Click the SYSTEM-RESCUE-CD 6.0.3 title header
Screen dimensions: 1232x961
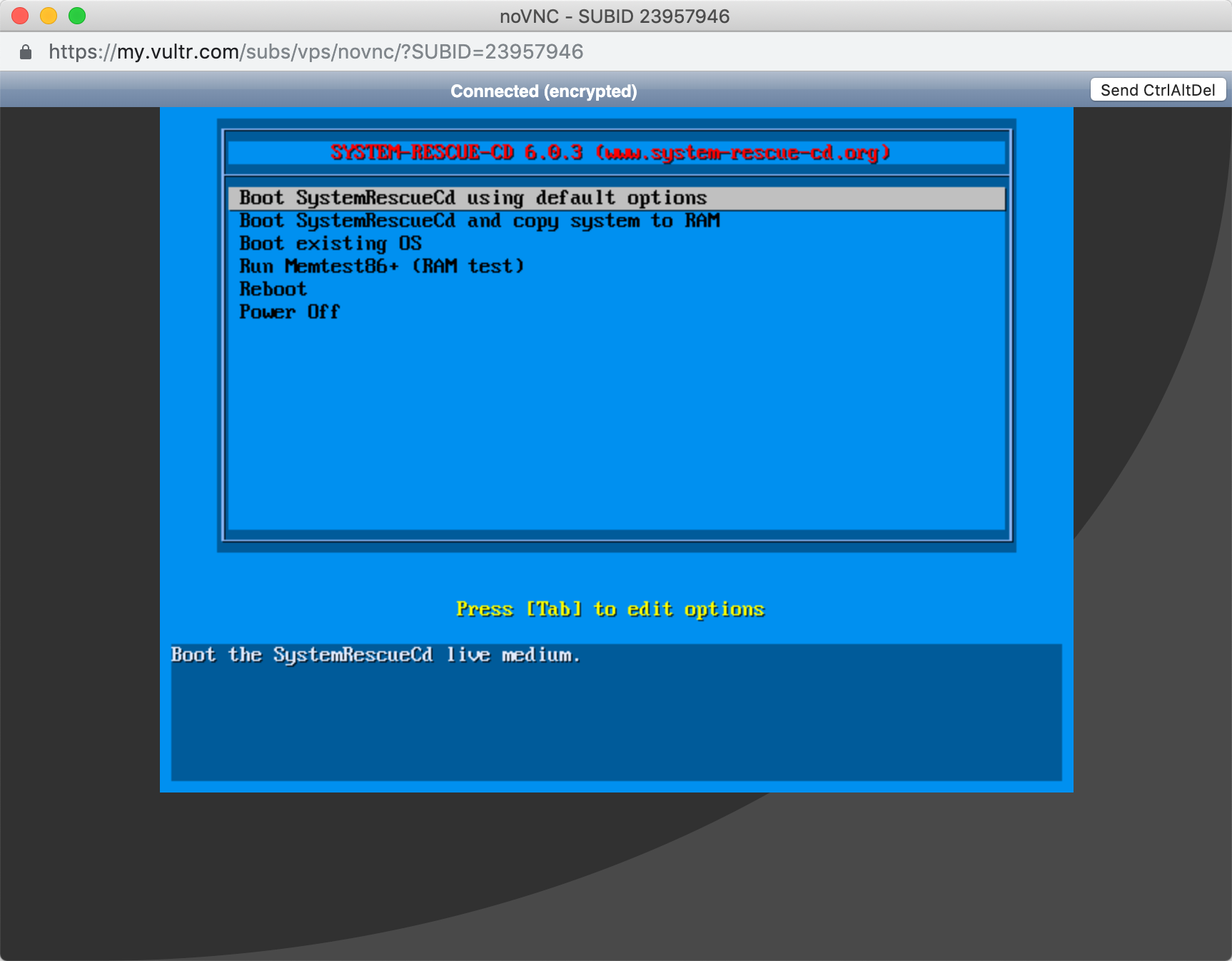pyautogui.click(x=610, y=153)
